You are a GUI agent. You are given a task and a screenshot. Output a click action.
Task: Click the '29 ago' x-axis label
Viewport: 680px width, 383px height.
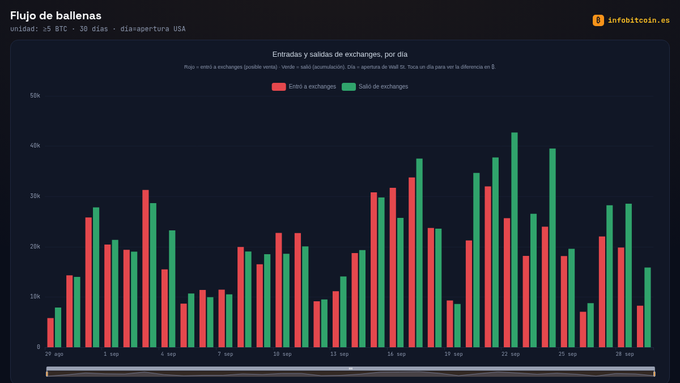coord(54,354)
